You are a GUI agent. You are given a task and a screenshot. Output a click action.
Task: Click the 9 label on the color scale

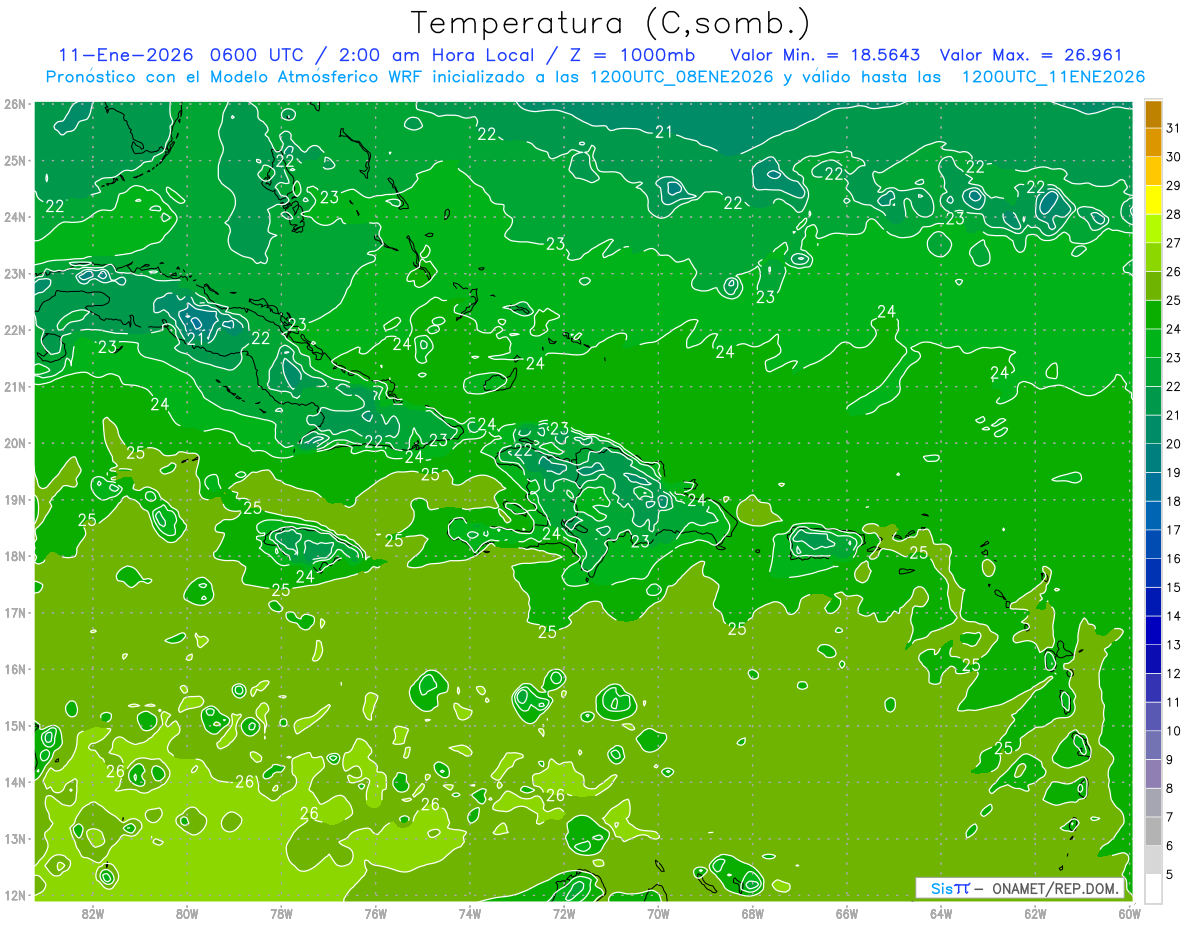pyautogui.click(x=1170, y=760)
